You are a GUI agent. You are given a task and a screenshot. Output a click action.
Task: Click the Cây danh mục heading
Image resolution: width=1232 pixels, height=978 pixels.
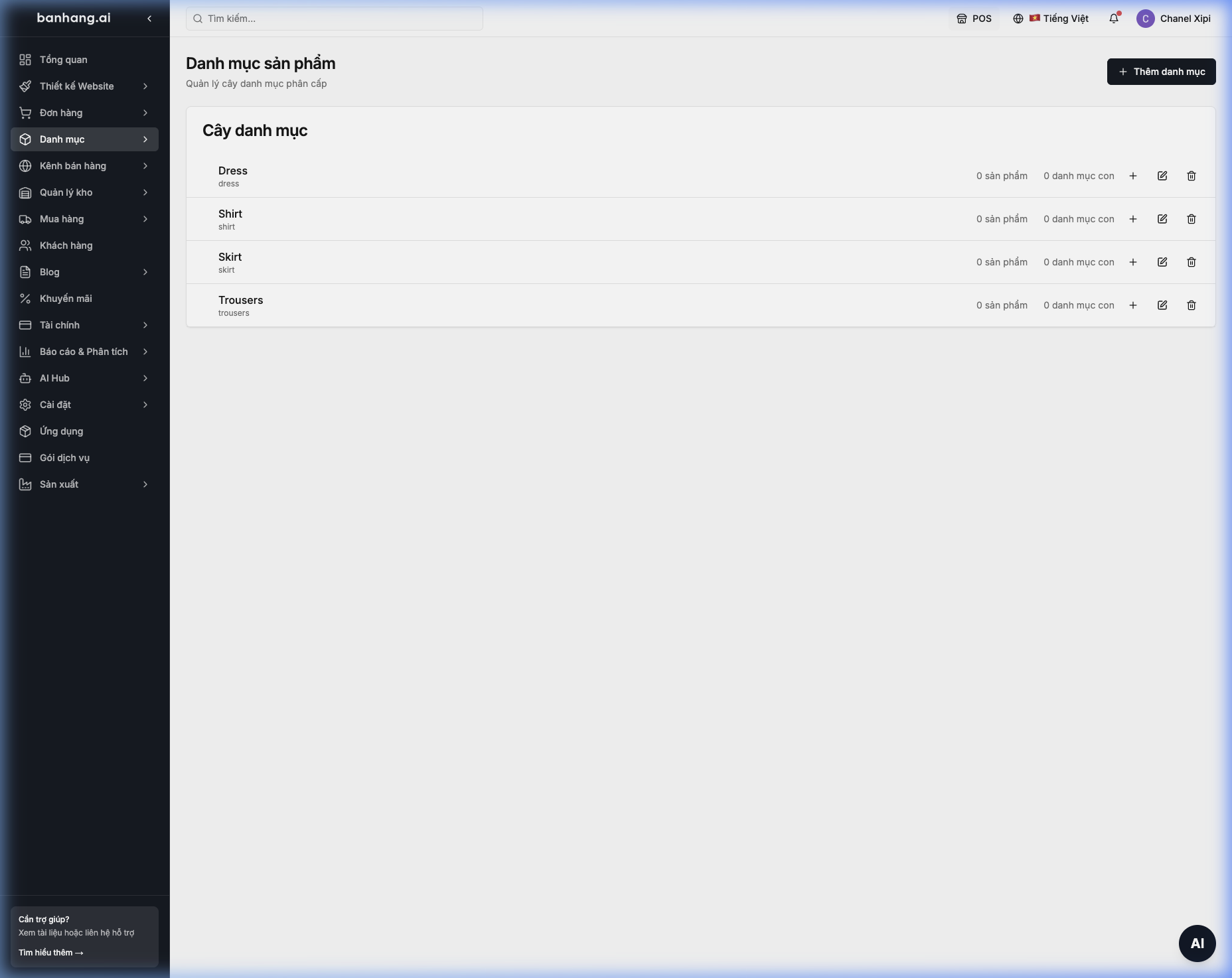coord(255,131)
